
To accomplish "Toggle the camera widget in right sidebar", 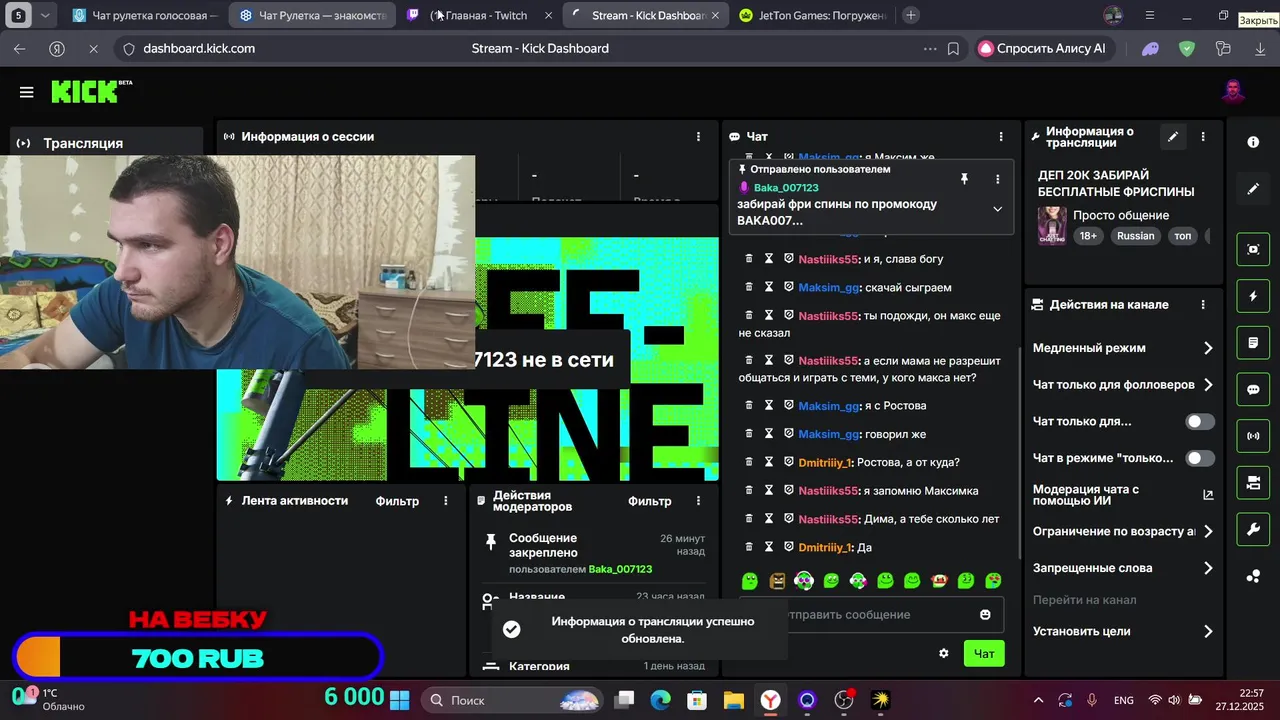I will (1253, 483).
